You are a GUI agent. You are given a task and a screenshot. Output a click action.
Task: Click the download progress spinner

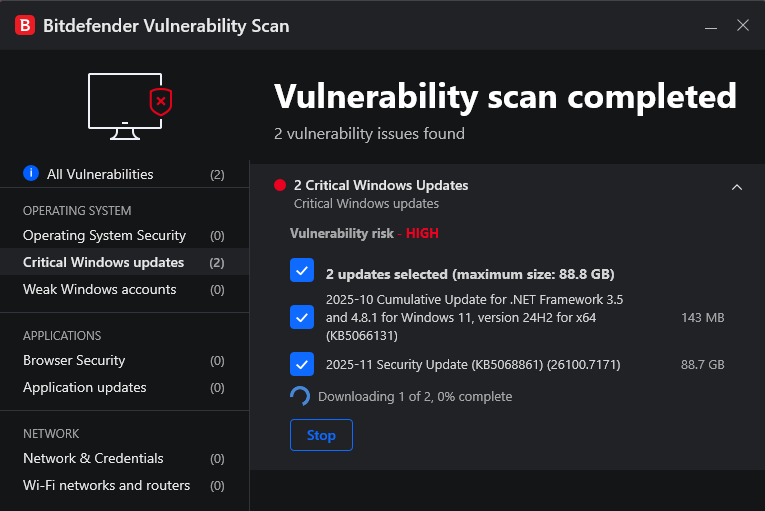coord(300,396)
